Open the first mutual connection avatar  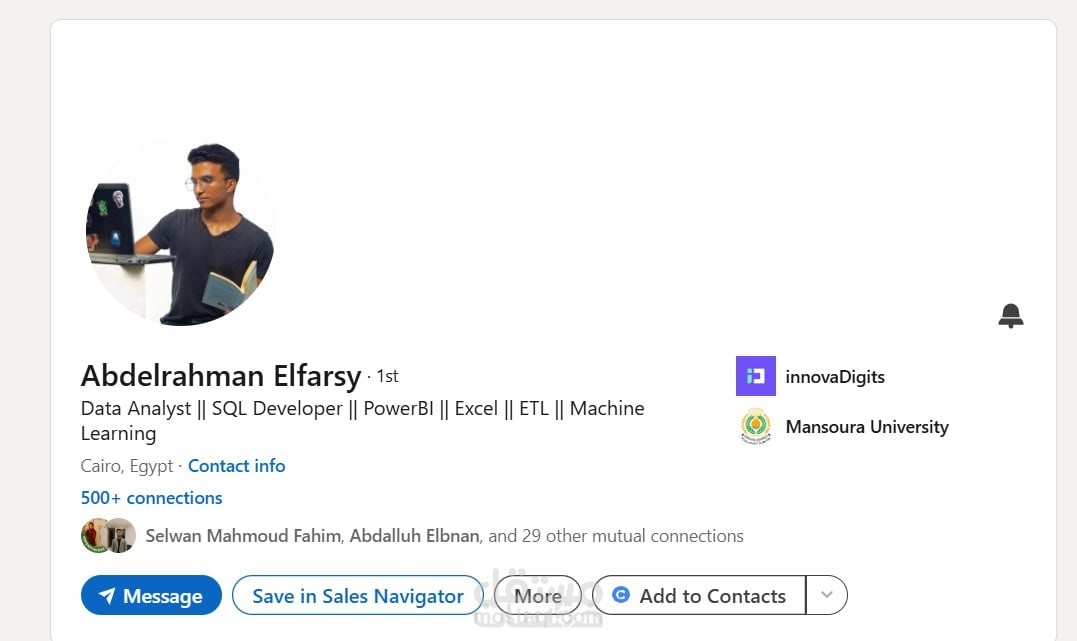[x=95, y=536]
